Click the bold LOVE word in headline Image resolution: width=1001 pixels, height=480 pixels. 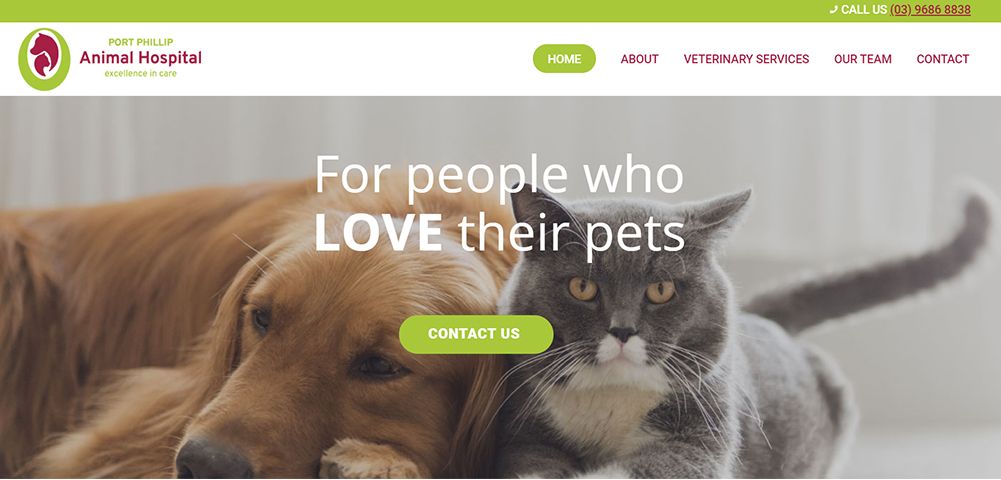379,232
